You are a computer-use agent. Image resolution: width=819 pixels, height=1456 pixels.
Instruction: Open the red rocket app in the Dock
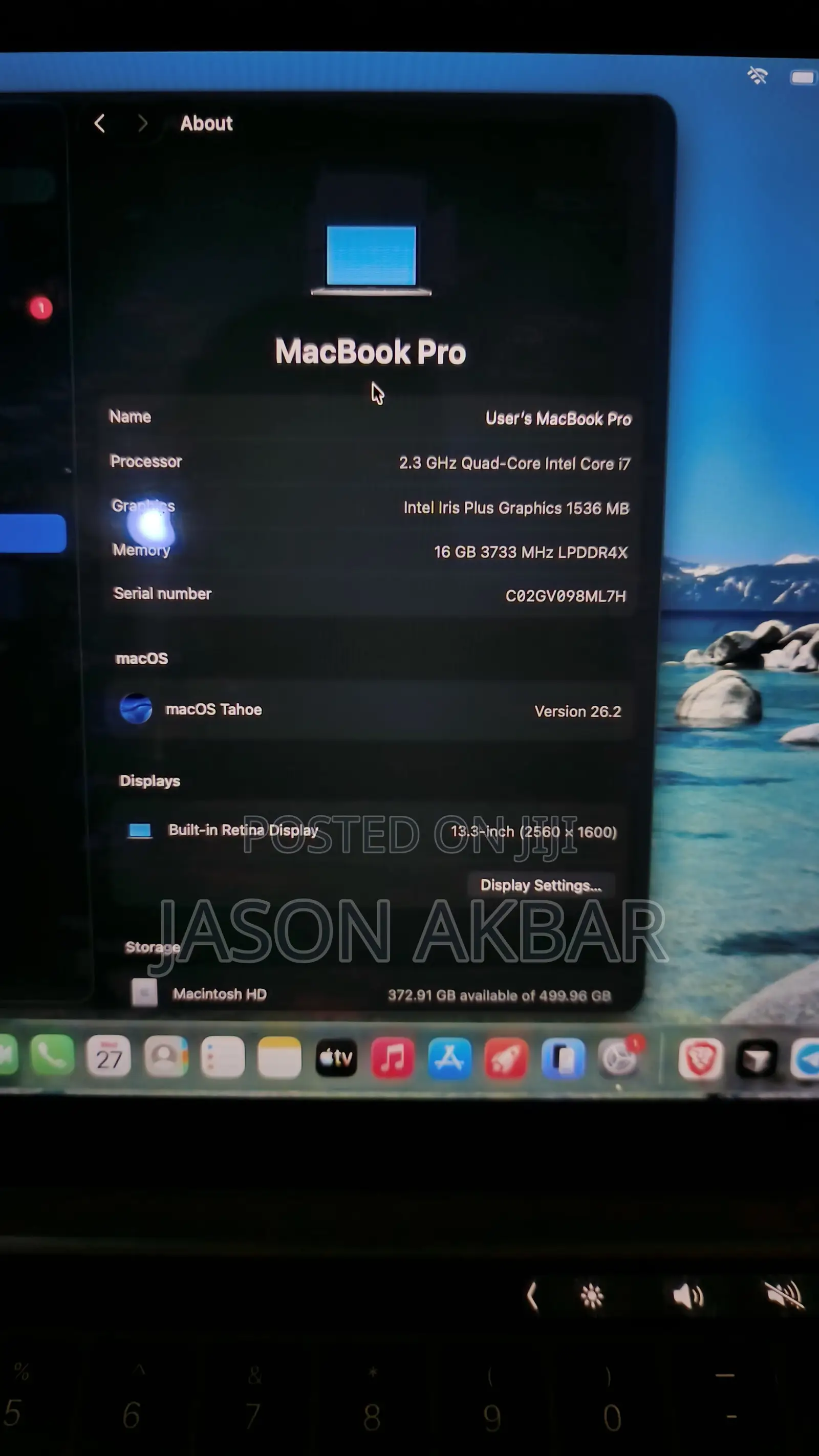coord(506,1059)
